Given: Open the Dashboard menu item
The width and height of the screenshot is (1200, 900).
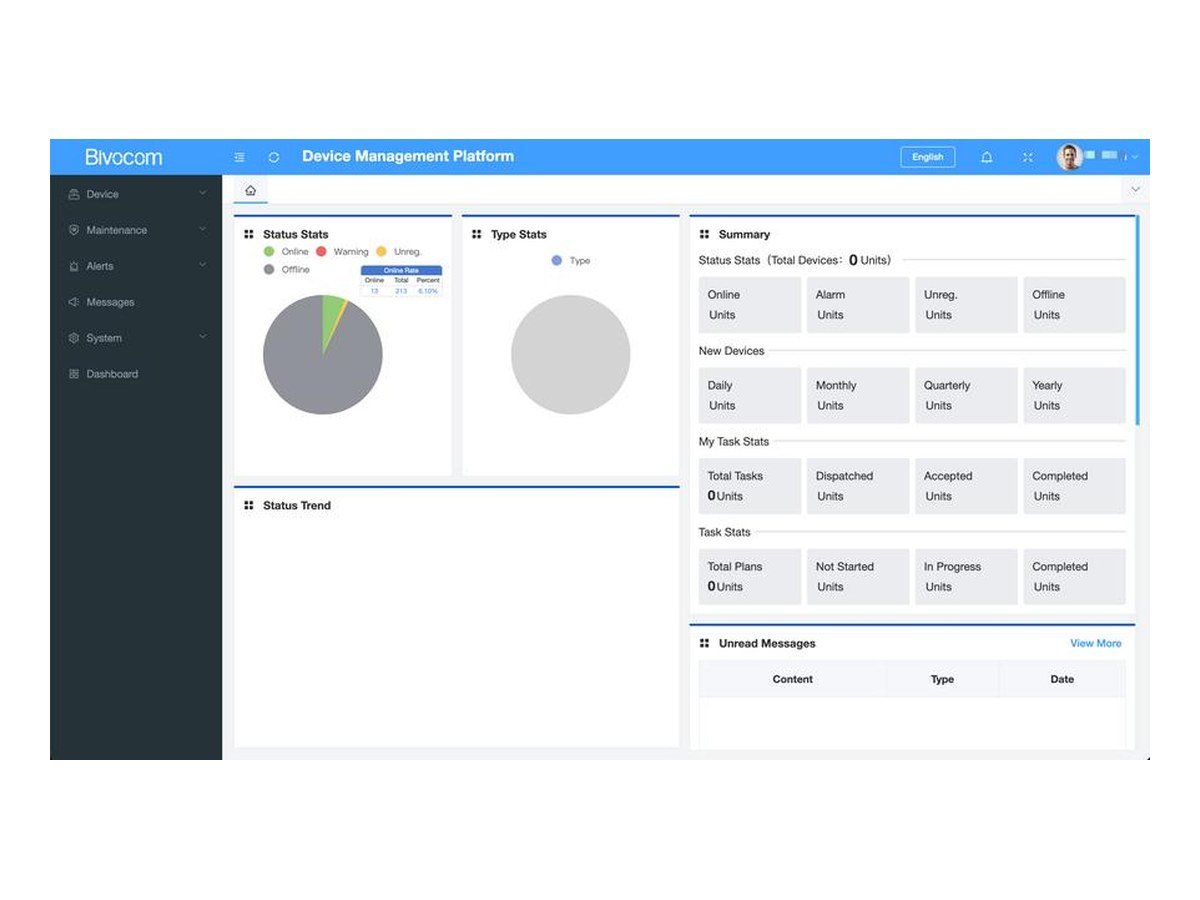Looking at the screenshot, I should (x=136, y=374).
